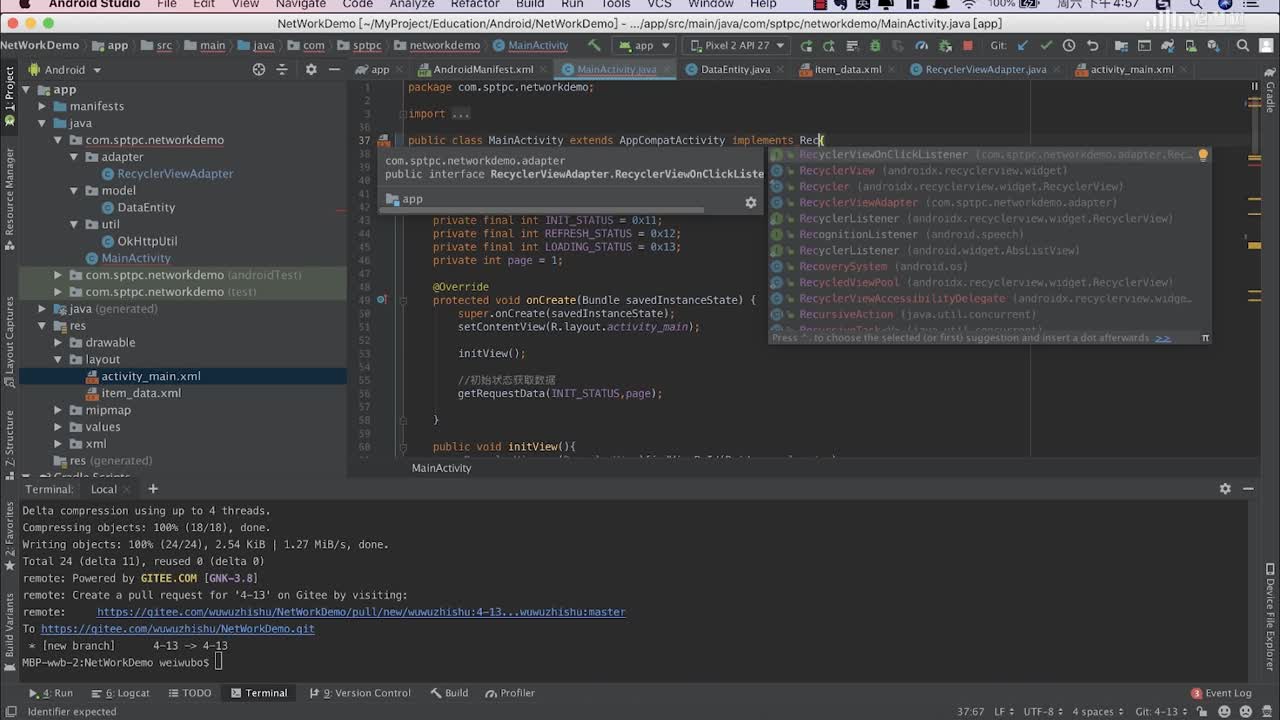Select OkHttpUtil in project tree
The height and width of the screenshot is (720, 1280).
[146, 241]
